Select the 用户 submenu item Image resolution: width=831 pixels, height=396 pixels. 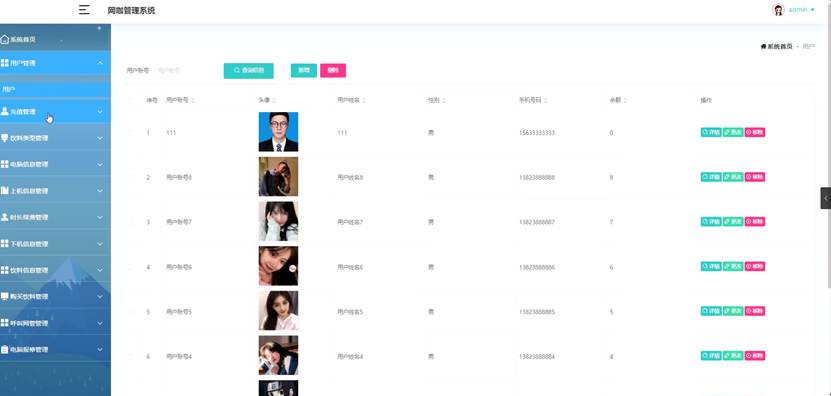(x=55, y=90)
